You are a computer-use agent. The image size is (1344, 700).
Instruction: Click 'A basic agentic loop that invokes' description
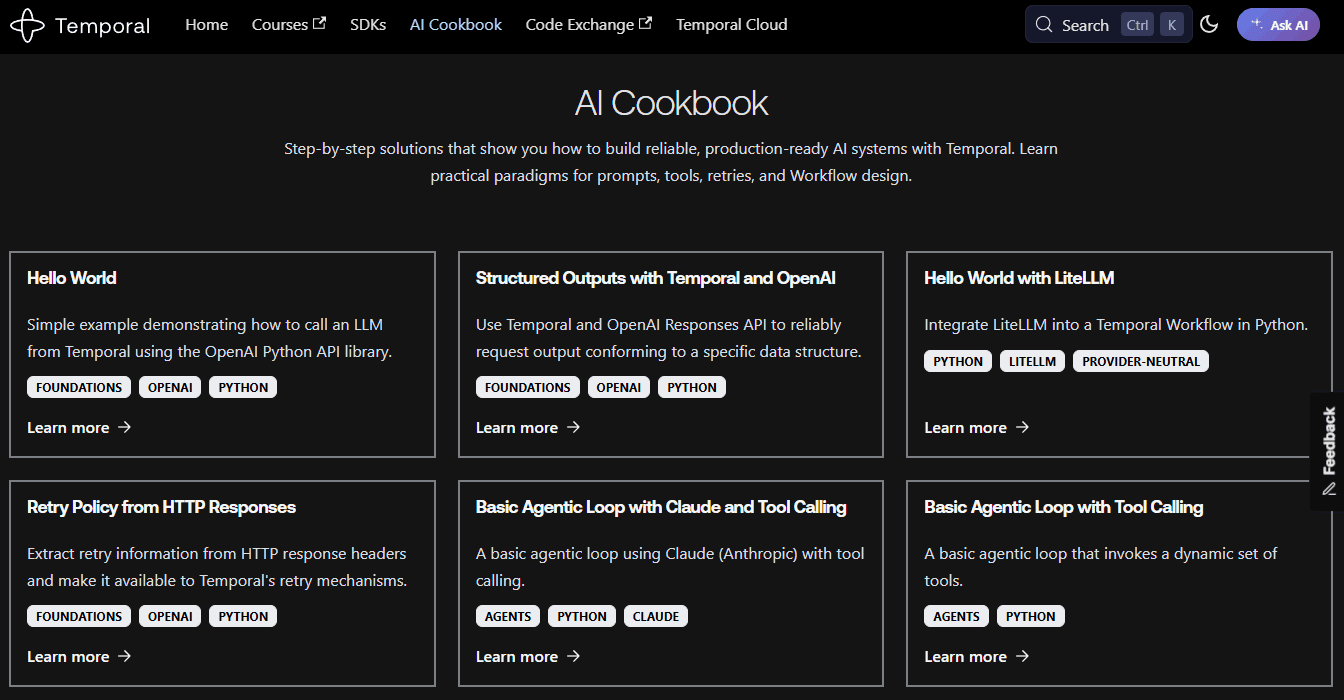(x=1101, y=566)
